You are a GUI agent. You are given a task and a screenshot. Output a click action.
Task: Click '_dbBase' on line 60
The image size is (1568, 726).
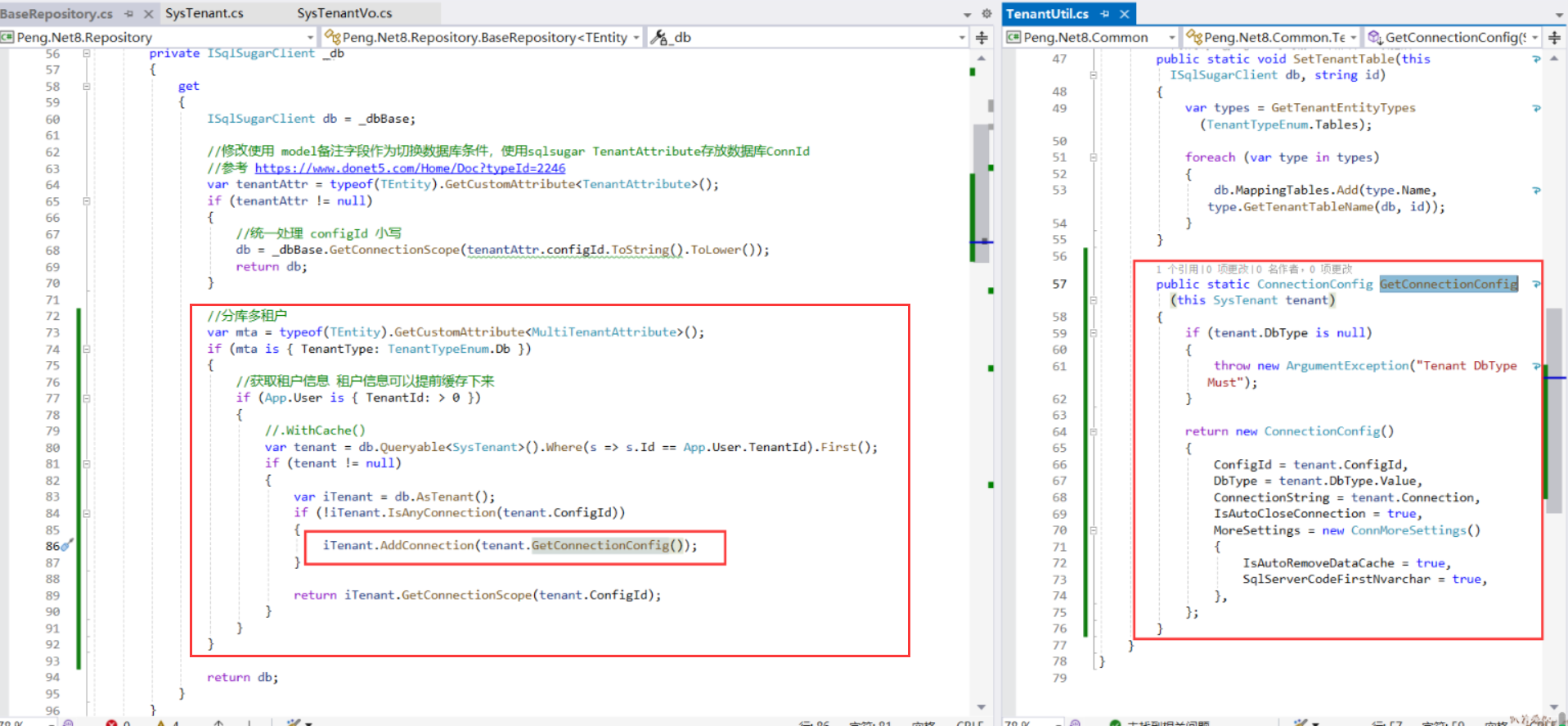coord(384,119)
